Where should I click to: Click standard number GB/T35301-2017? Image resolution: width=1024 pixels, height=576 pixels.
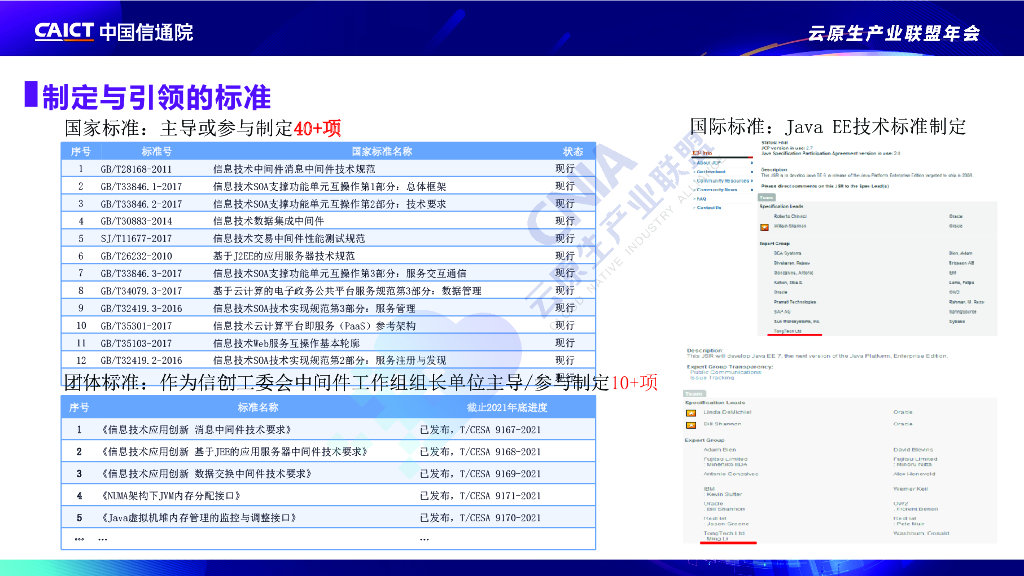pyautogui.click(x=136, y=326)
